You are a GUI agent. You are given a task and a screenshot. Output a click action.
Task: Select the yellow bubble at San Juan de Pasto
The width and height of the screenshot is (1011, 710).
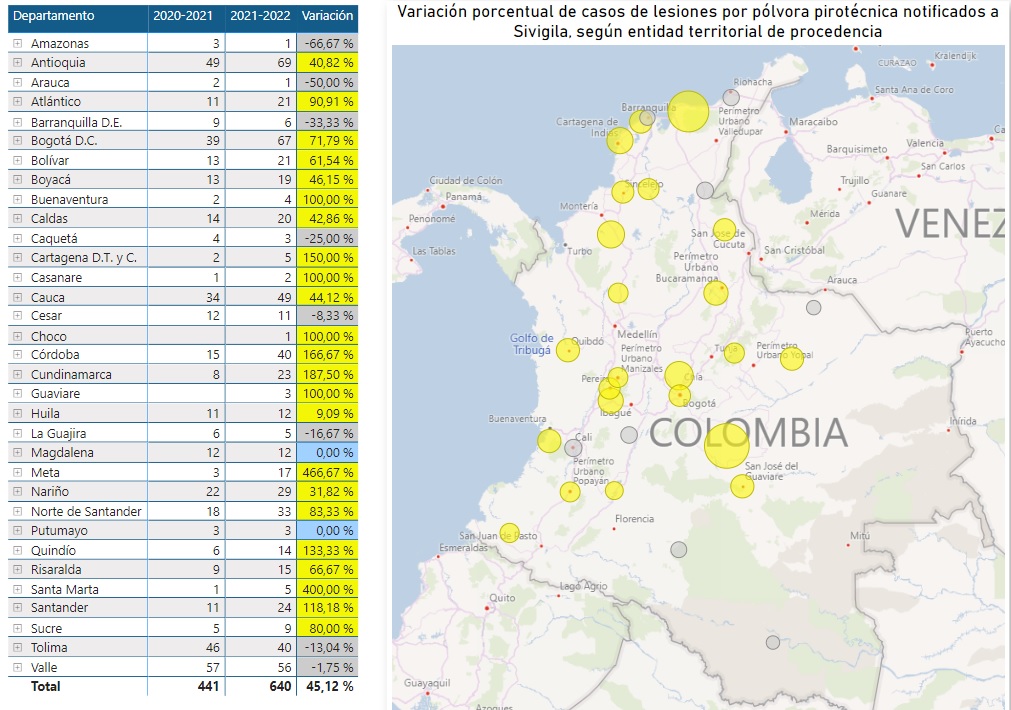509,533
